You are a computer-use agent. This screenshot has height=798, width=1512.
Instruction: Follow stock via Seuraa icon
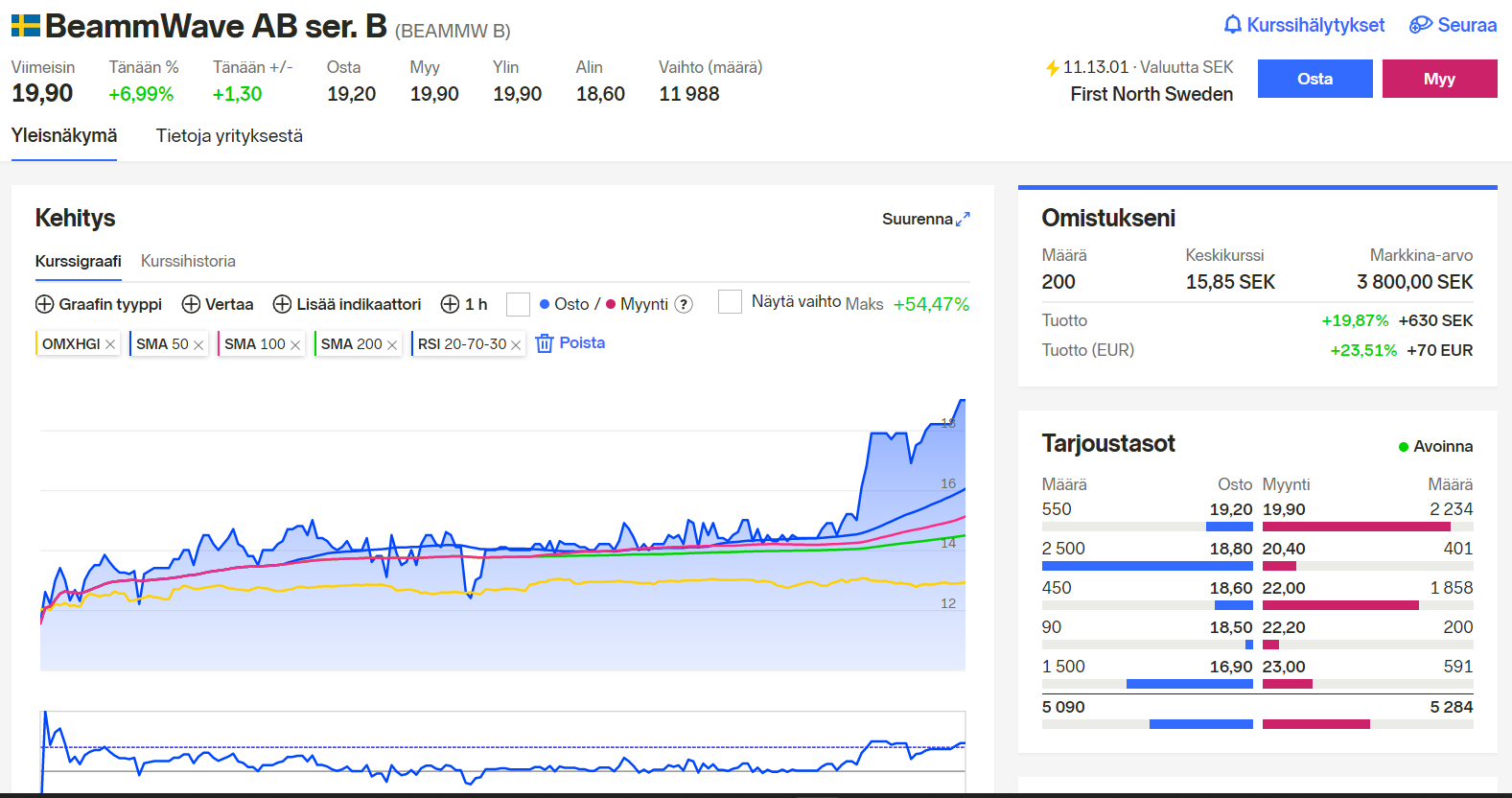coord(1420,25)
